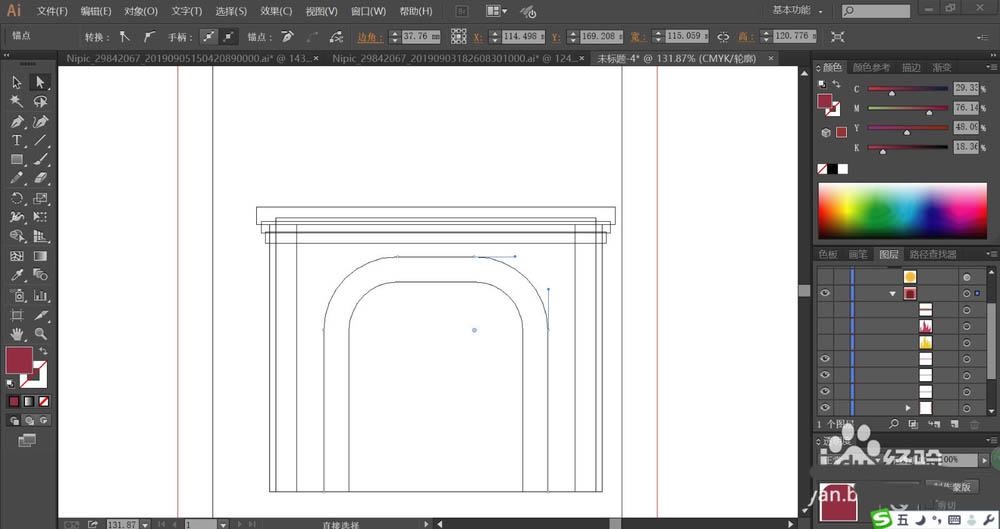
Task: Select the Pen tool
Action: coord(17,121)
